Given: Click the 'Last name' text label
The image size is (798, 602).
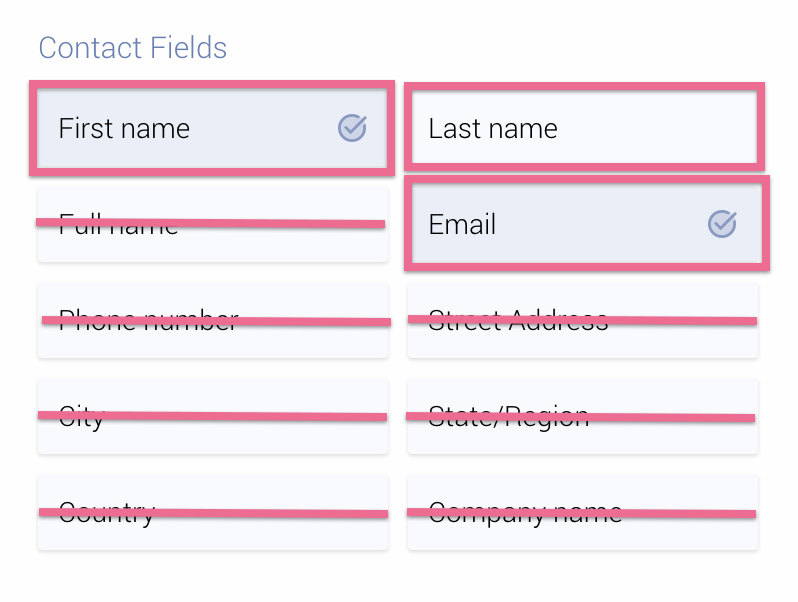Looking at the screenshot, I should coord(493,128).
